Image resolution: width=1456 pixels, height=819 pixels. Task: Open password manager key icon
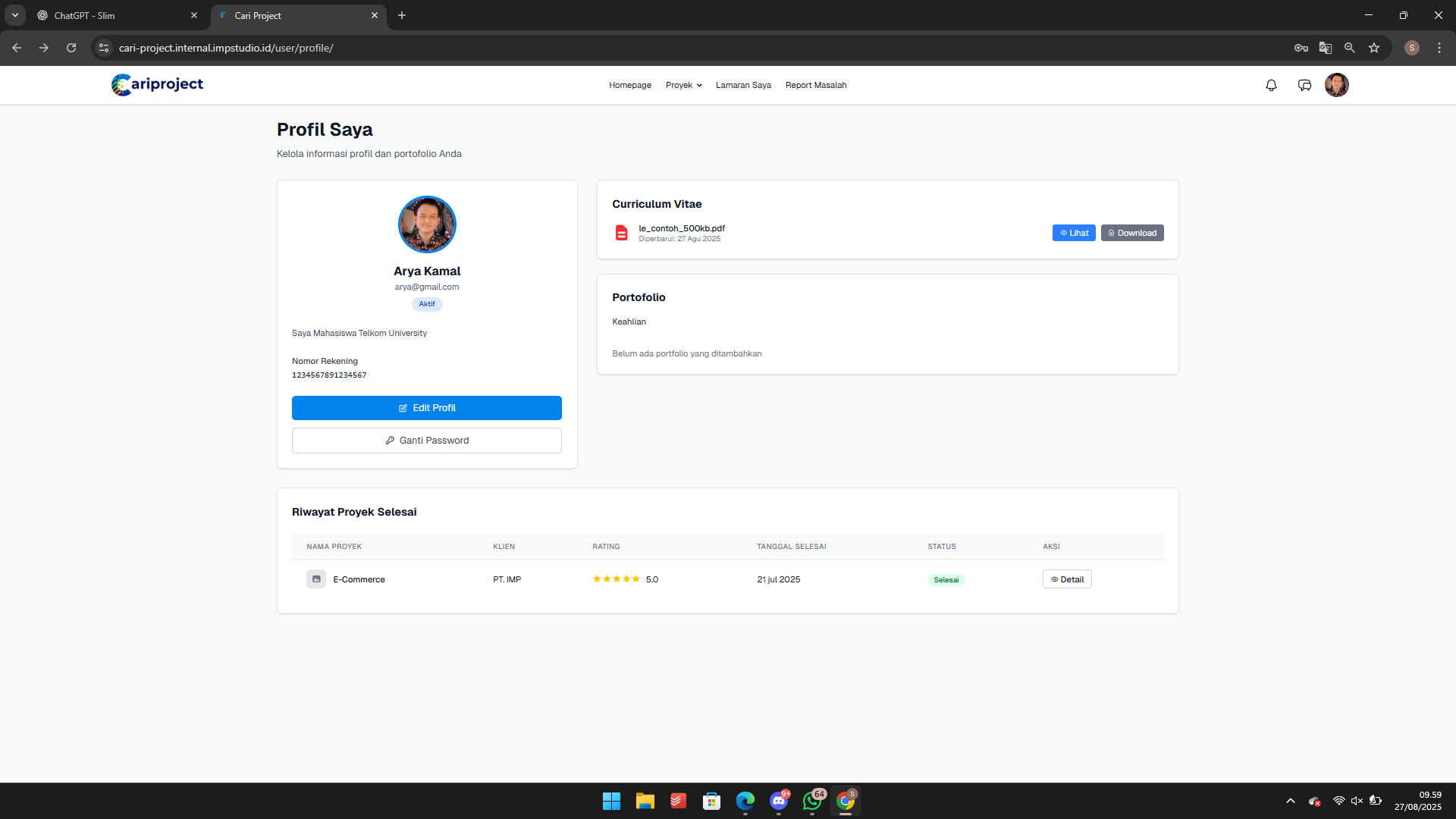(1301, 48)
